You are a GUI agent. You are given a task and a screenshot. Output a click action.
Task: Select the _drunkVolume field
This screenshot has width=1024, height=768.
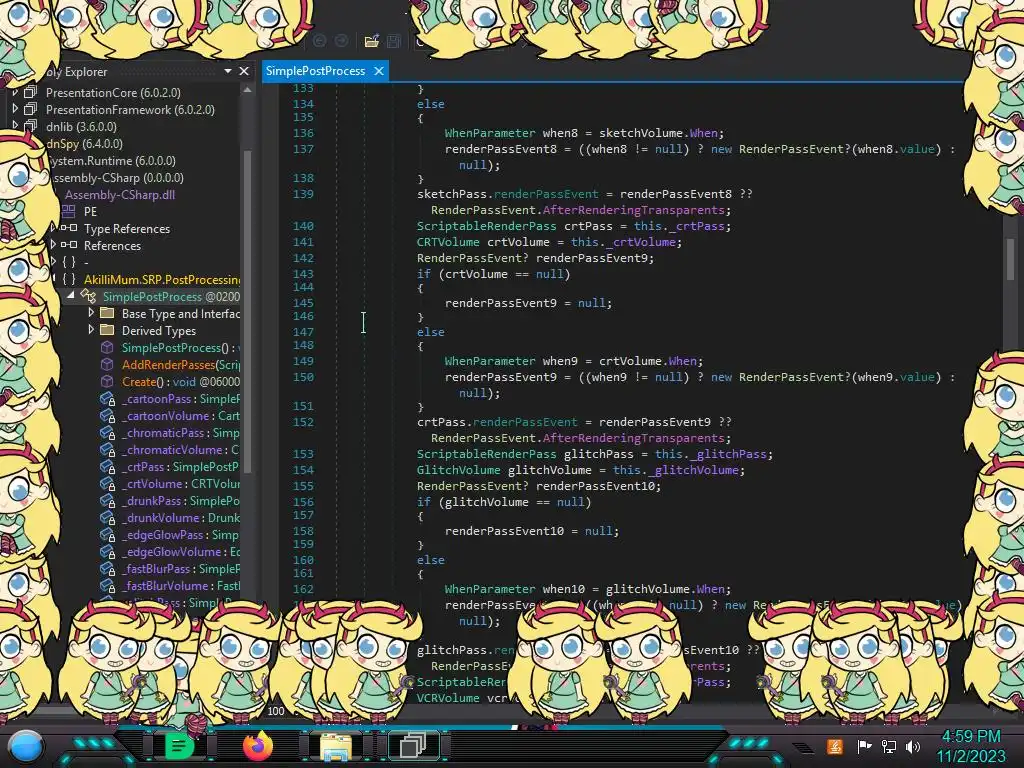pos(181,517)
